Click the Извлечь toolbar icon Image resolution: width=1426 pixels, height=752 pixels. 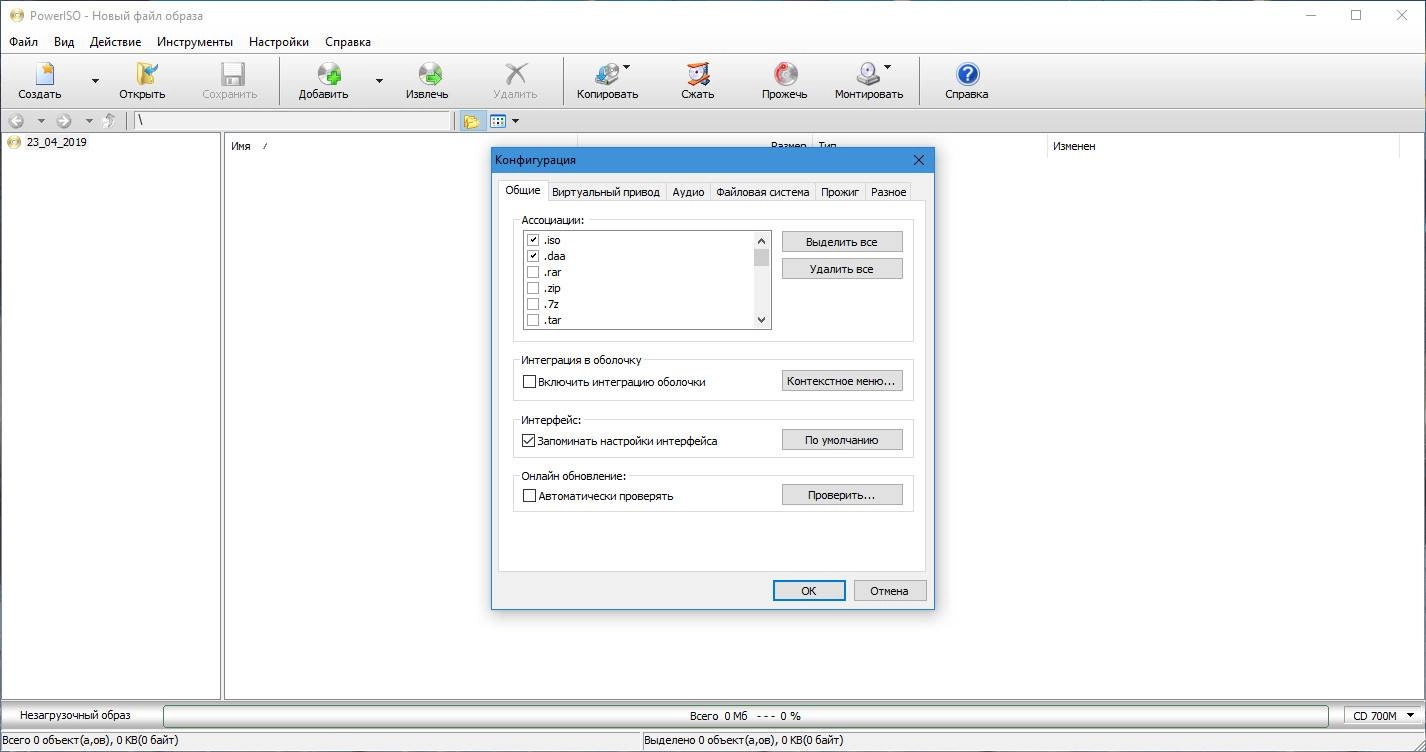click(x=431, y=74)
